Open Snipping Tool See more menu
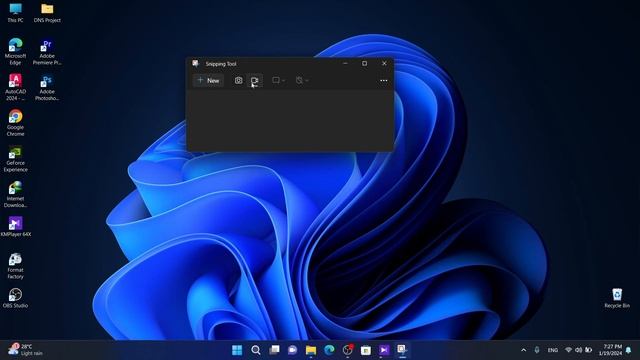Image resolution: width=640 pixels, height=360 pixels. [384, 80]
